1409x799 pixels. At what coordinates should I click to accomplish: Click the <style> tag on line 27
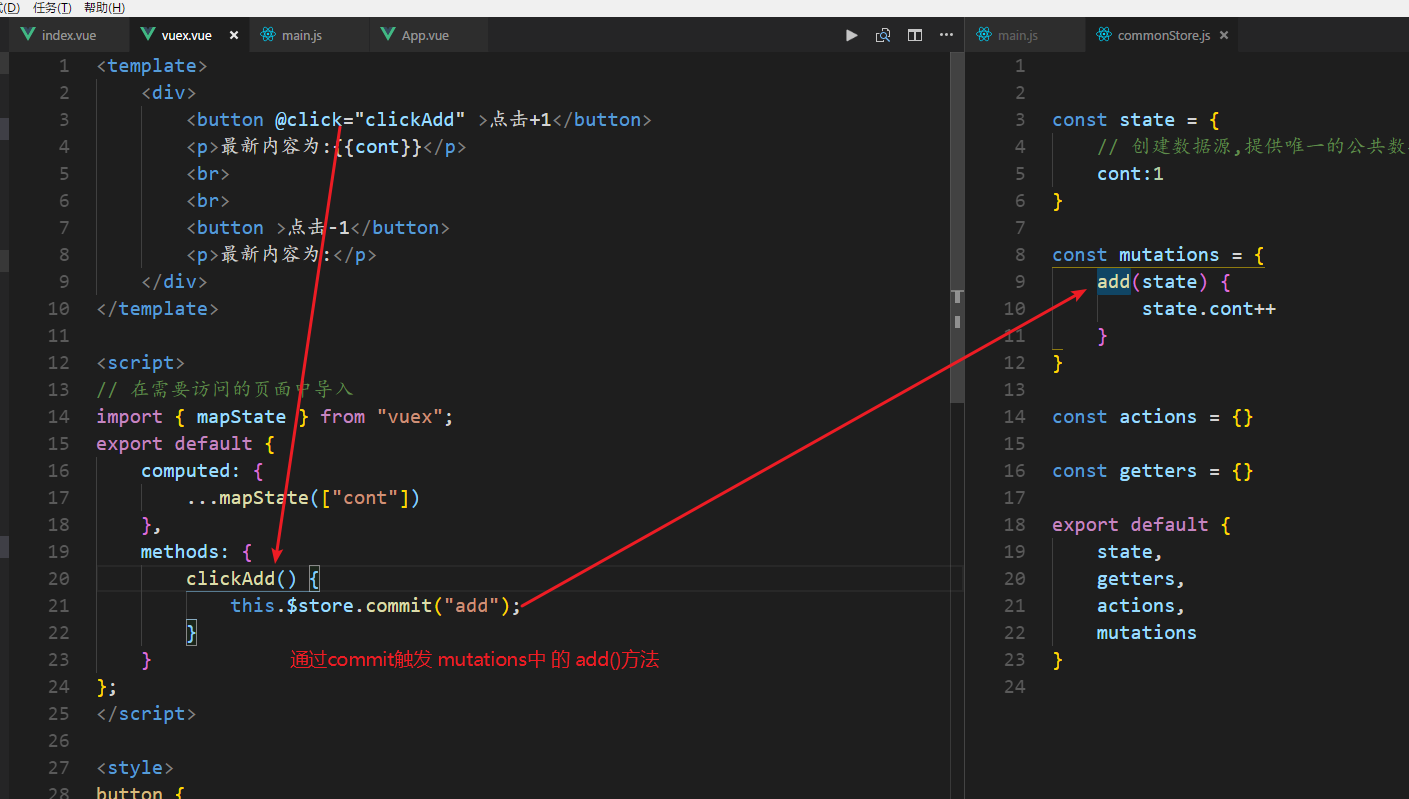[x=135, y=768]
